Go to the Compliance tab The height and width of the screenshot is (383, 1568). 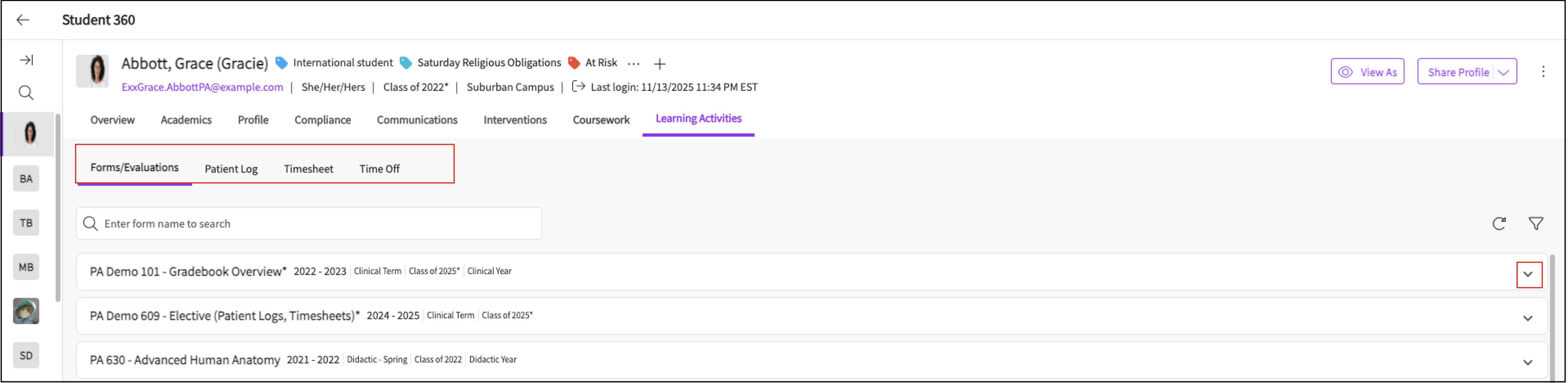pos(322,120)
